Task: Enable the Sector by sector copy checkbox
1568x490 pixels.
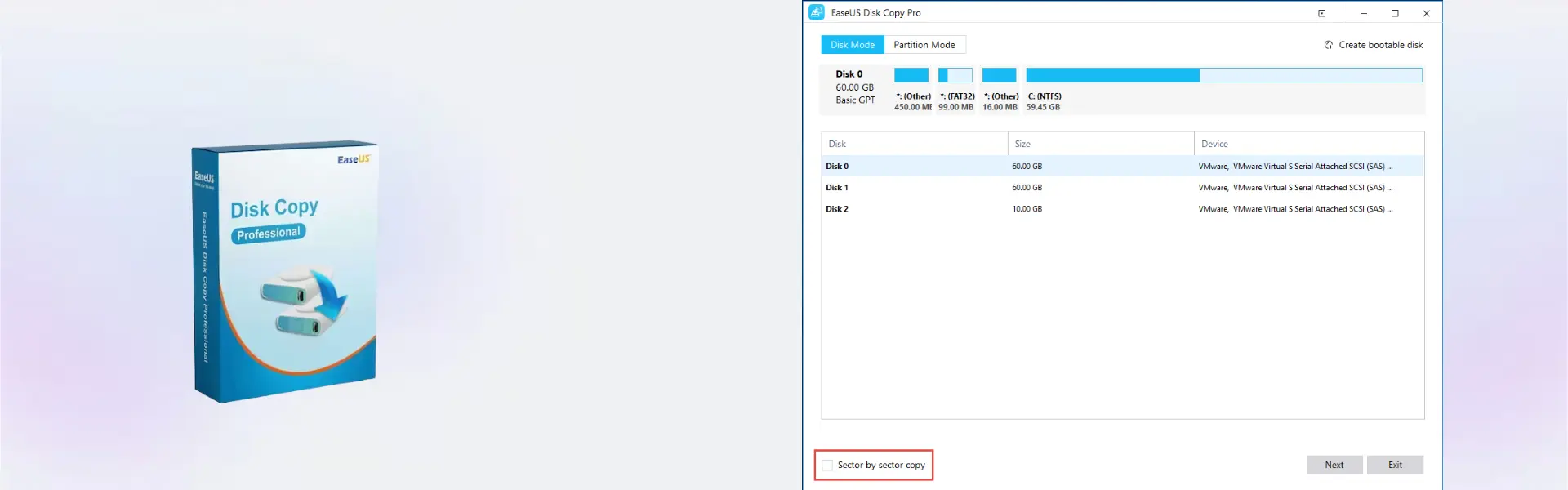Action: [827, 465]
